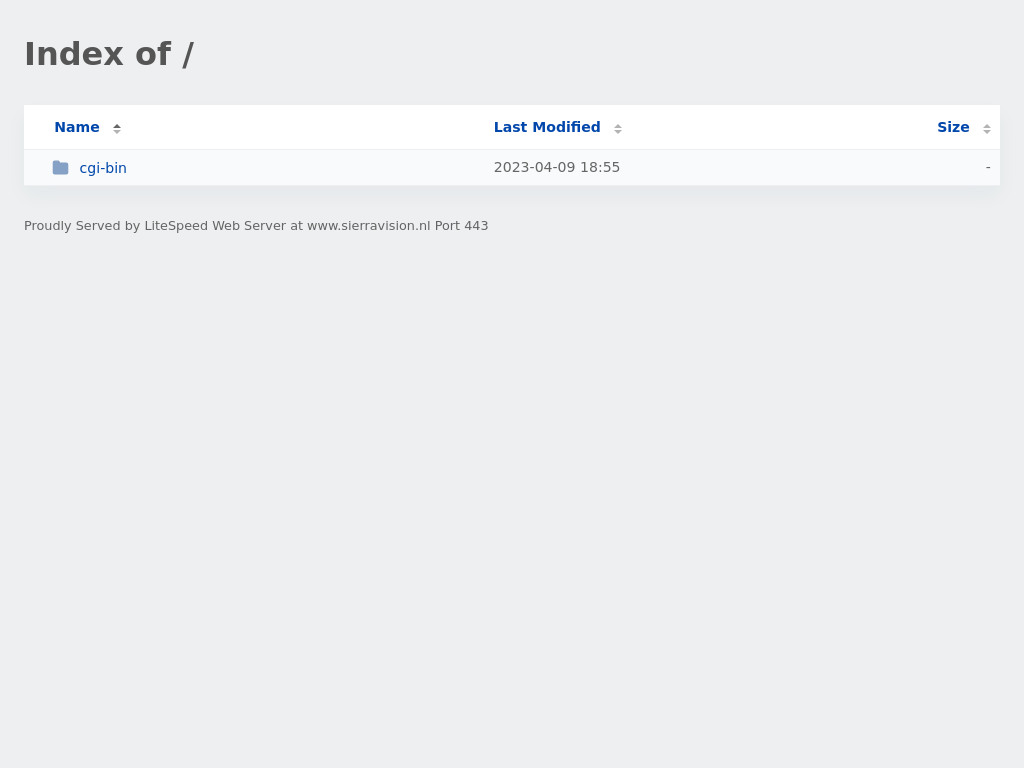The image size is (1024, 768).
Task: Click the "Port 443" text in footer
Action: (x=461, y=226)
